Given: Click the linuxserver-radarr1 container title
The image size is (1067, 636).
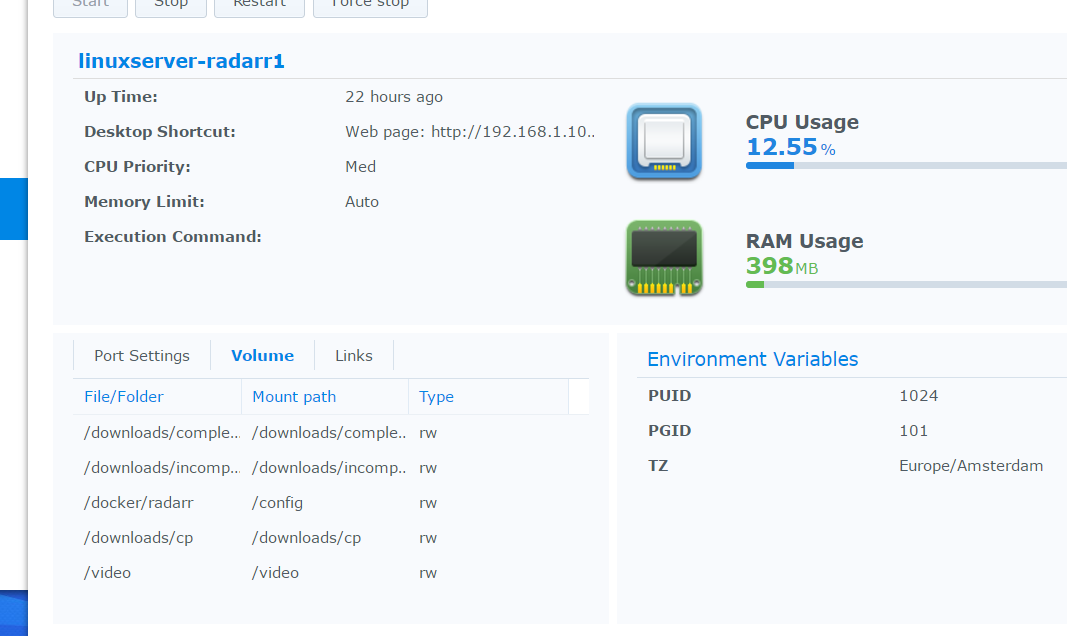Looking at the screenshot, I should 181,60.
